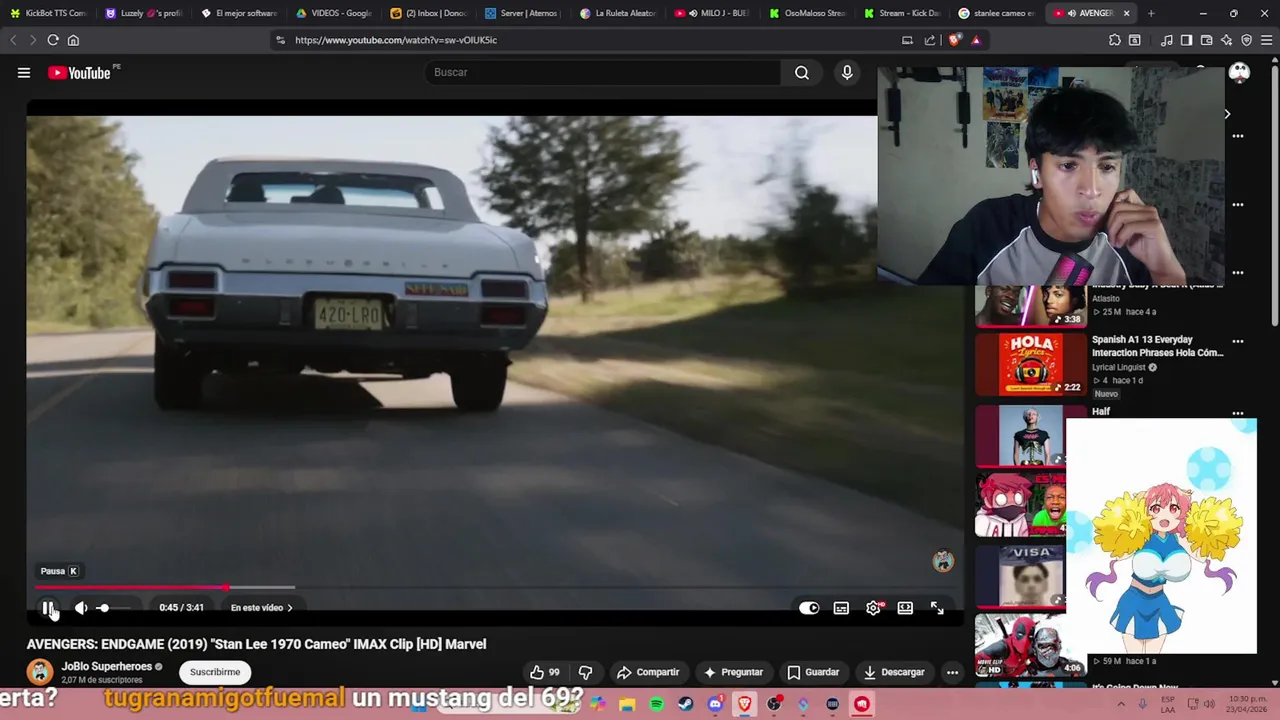Open more actions menu beside Descargar
The image size is (1280, 720).
coord(952,672)
